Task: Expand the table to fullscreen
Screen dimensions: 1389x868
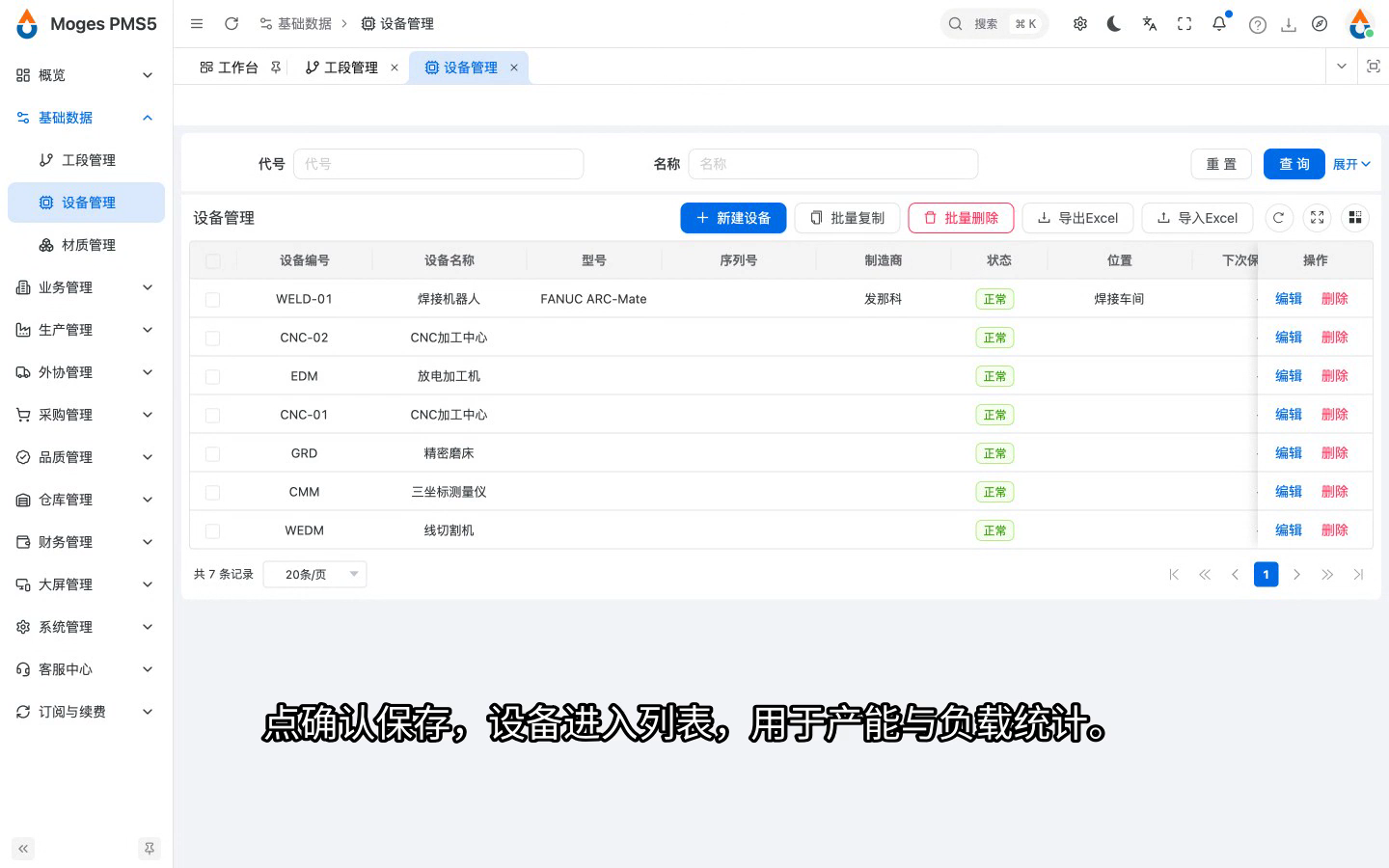Action: click(x=1318, y=218)
